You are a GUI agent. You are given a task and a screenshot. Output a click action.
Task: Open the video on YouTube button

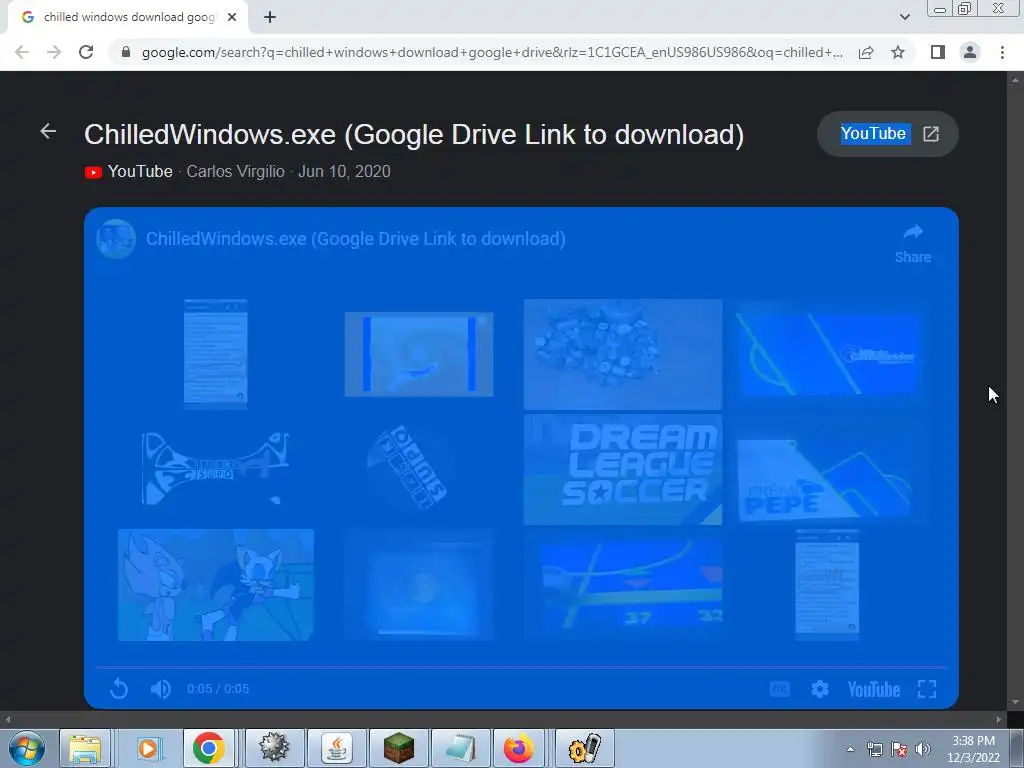[x=888, y=134]
